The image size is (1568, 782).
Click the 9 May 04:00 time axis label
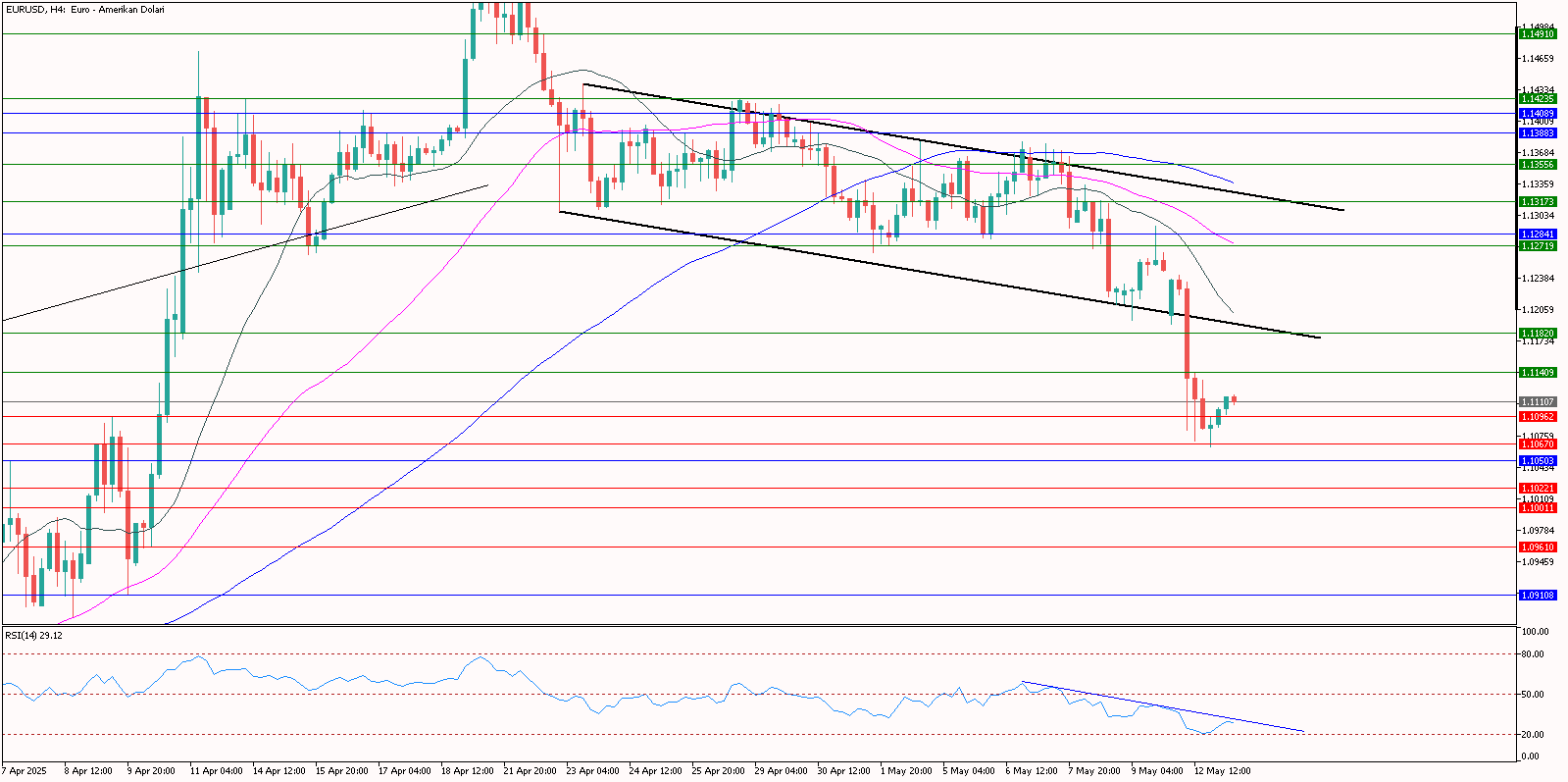pyautogui.click(x=1157, y=771)
